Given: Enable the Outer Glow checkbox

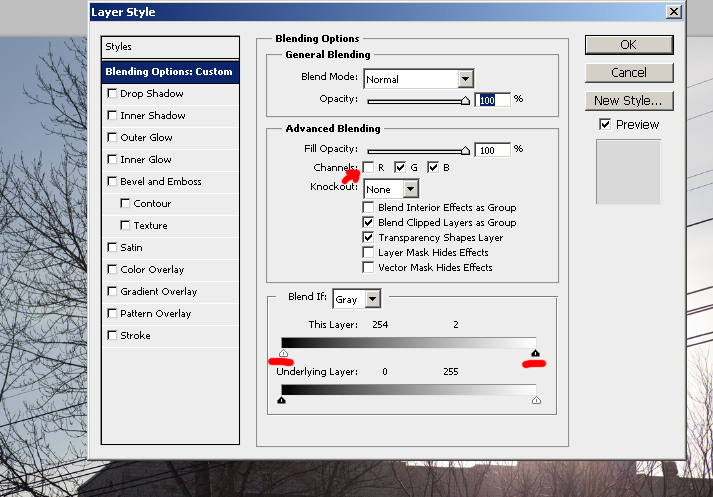Looking at the screenshot, I should point(112,137).
